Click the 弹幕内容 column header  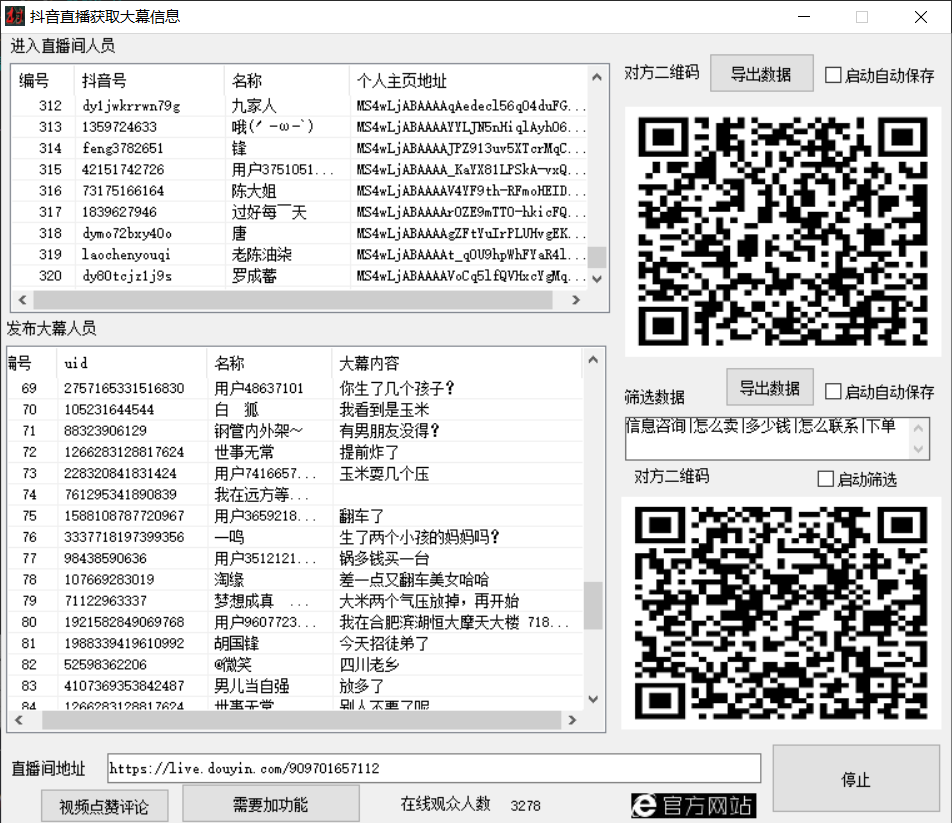456,363
